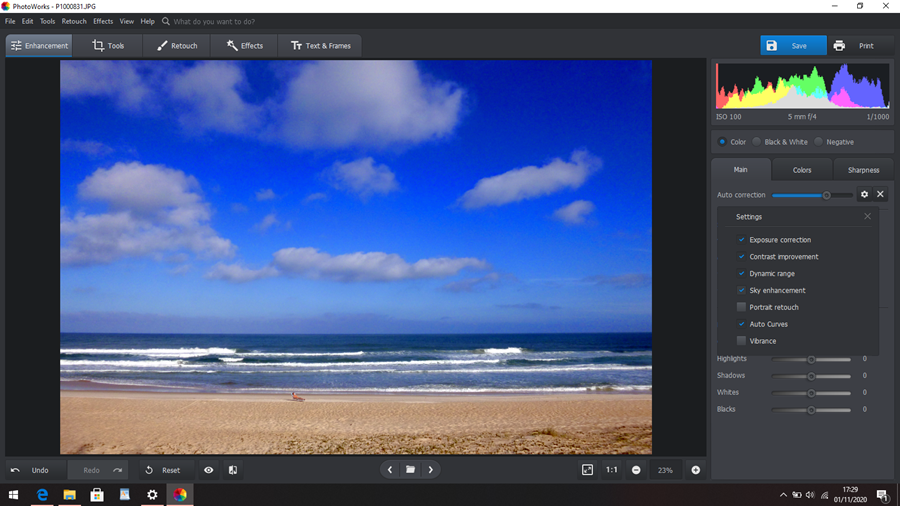Click the Auto correction settings gear icon
900x506 pixels.
point(864,194)
